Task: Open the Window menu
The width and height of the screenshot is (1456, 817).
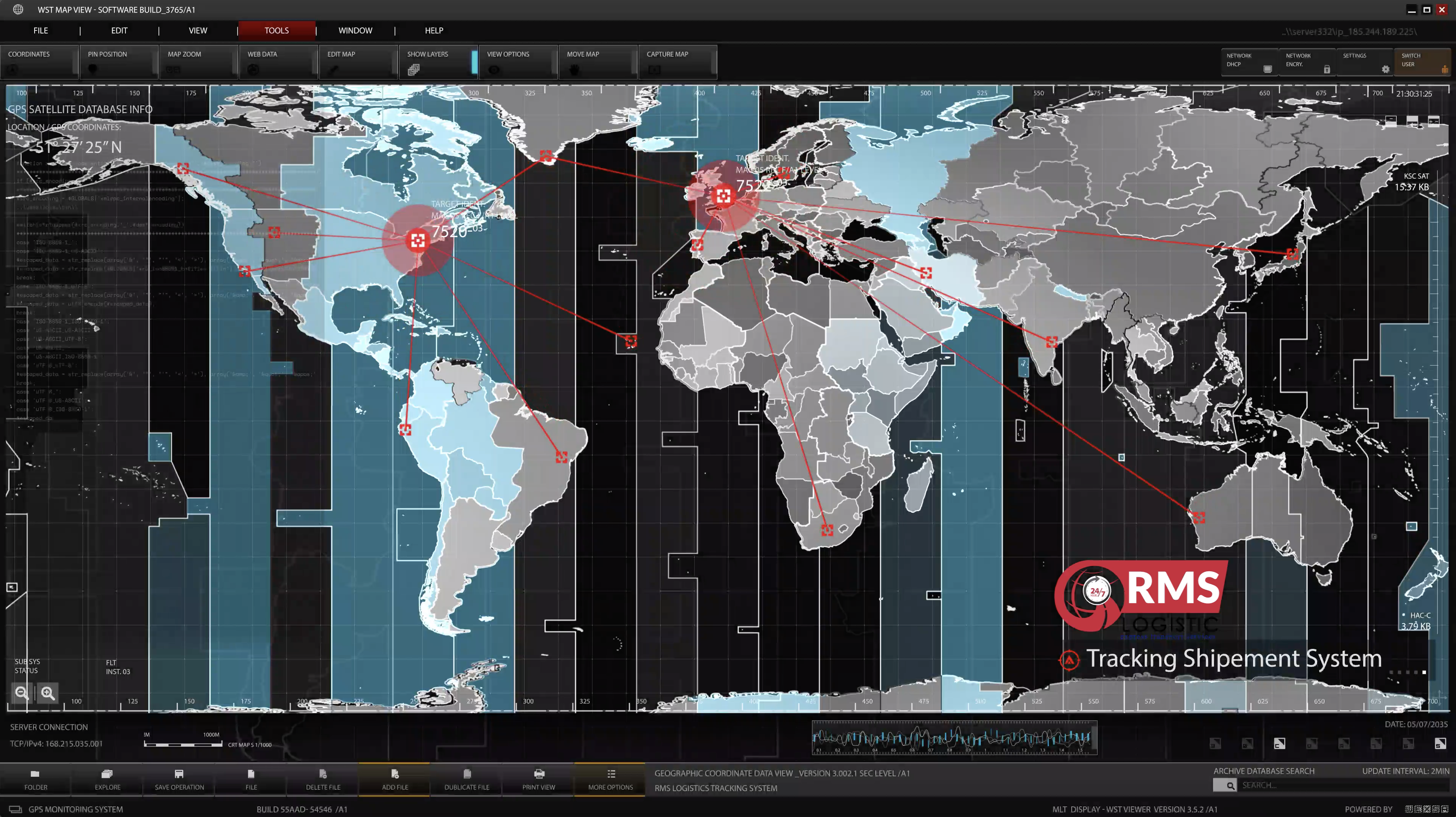Action: [355, 30]
